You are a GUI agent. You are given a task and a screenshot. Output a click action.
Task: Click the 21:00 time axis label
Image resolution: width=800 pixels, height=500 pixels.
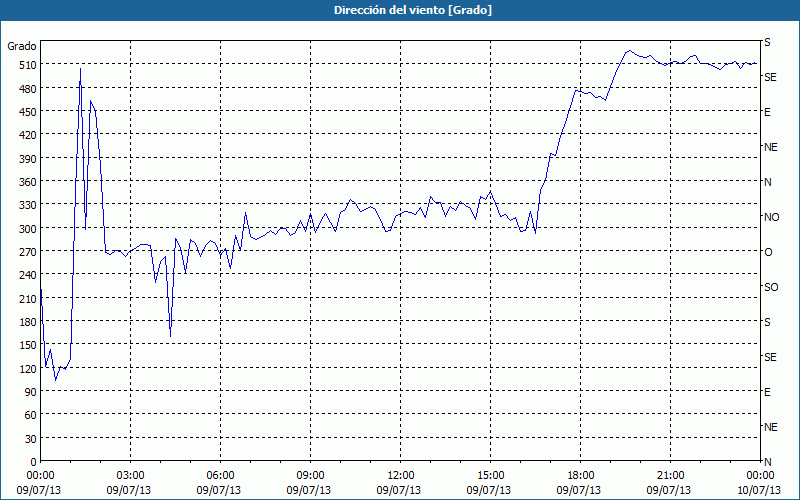(670, 476)
